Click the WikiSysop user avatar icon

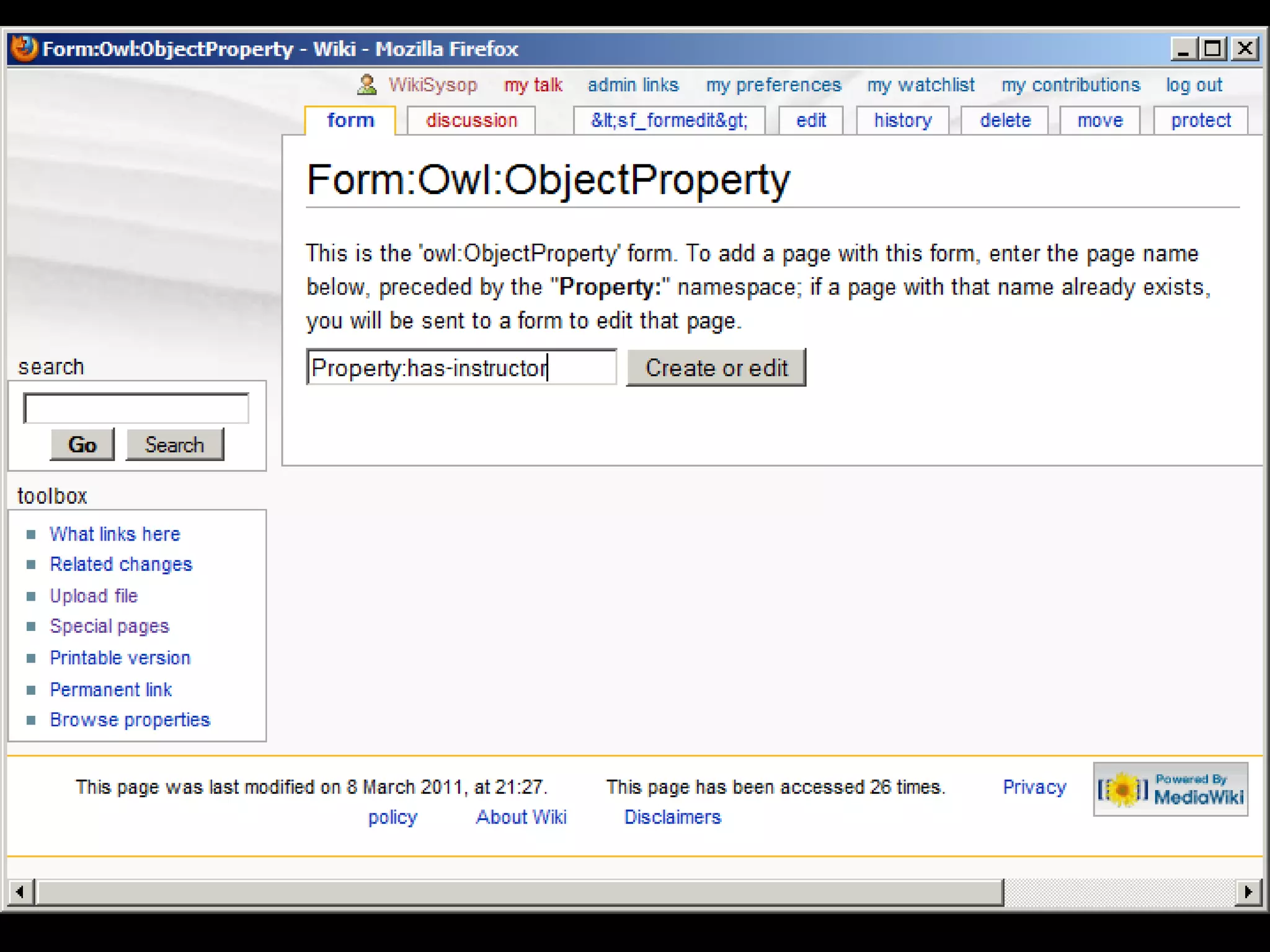[x=366, y=84]
